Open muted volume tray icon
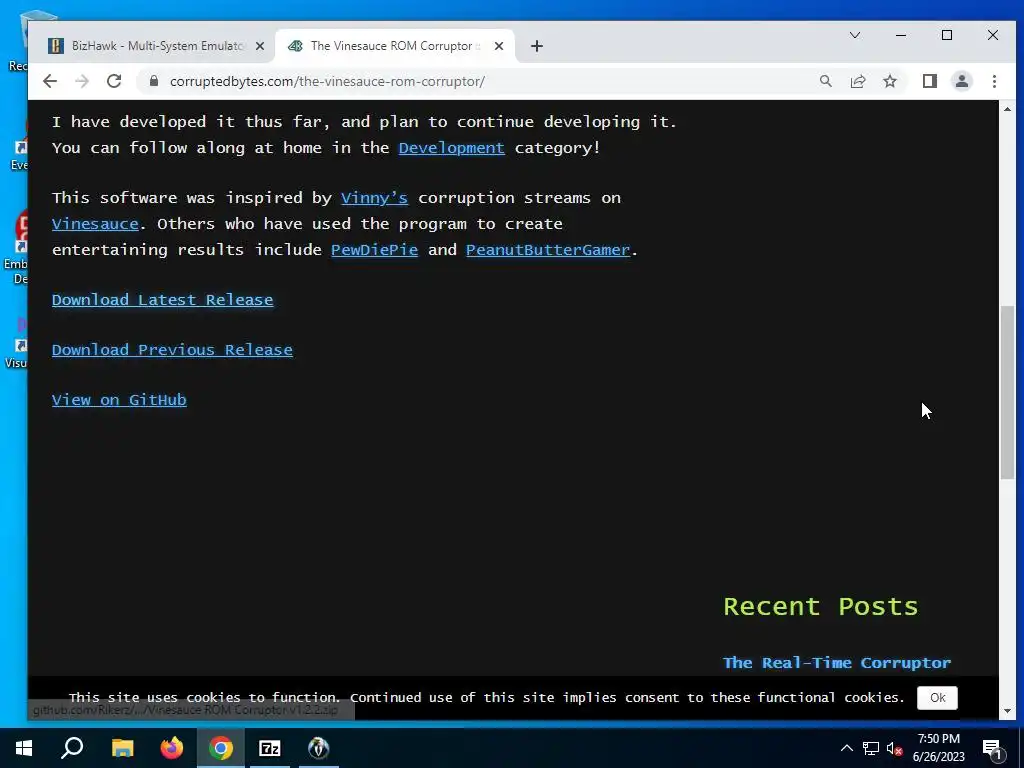This screenshot has width=1024, height=768. pos(894,748)
